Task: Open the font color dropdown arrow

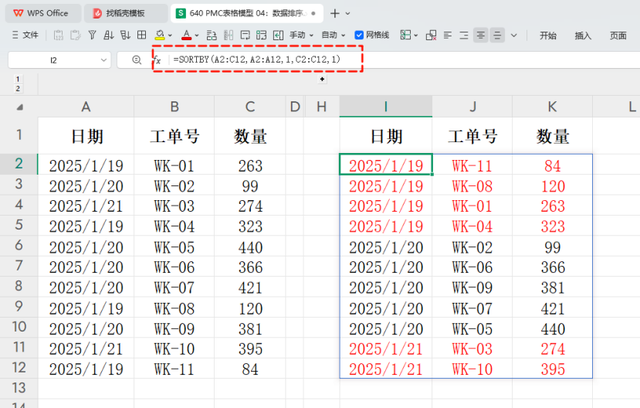Action: point(197,35)
